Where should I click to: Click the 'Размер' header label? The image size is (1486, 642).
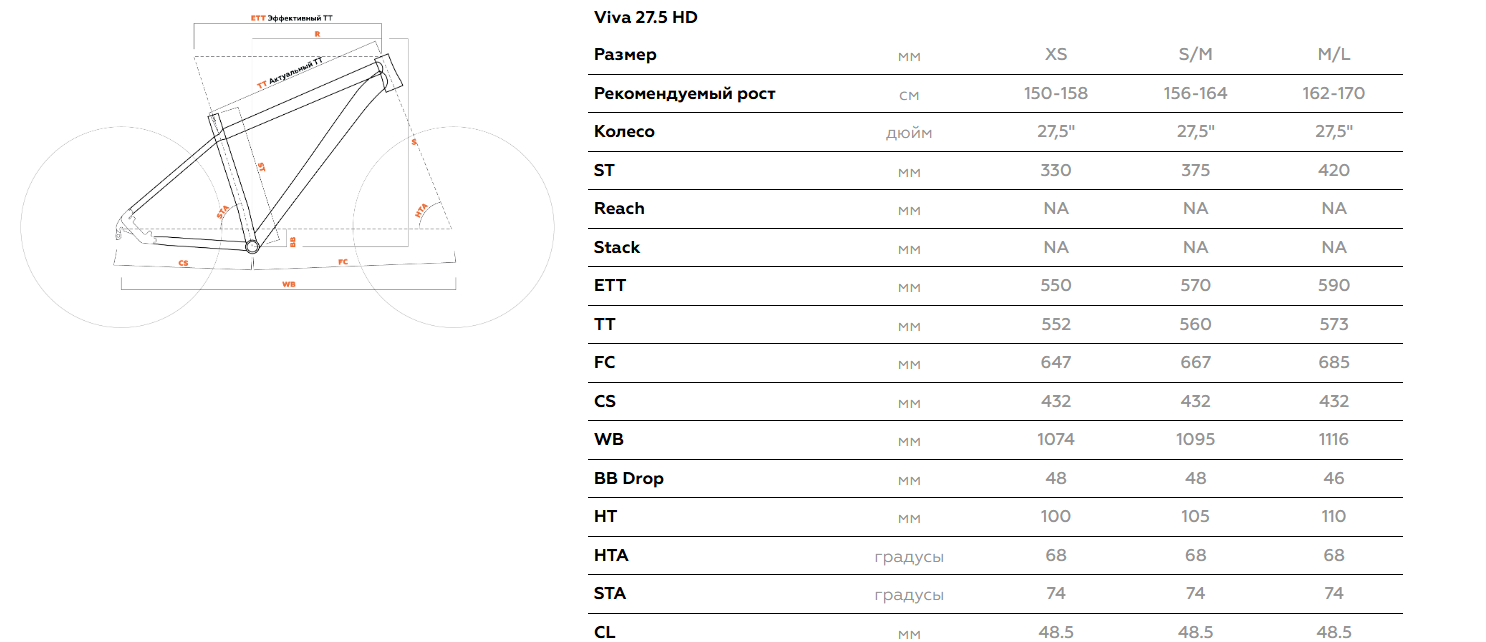click(x=625, y=55)
